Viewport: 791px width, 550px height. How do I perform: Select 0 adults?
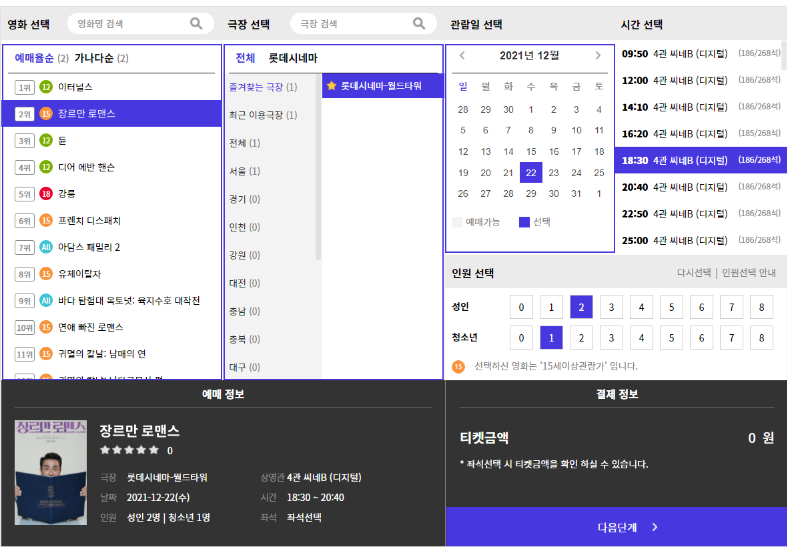tap(521, 307)
